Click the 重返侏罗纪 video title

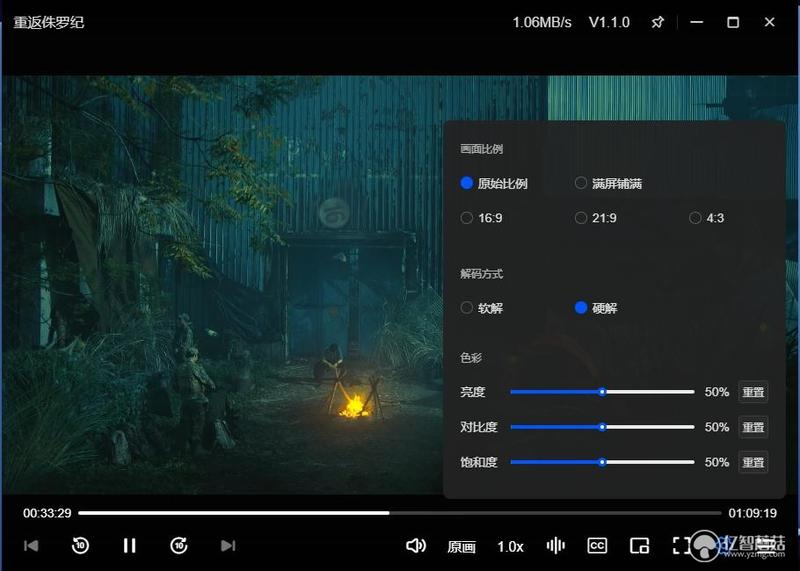pyautogui.click(x=48, y=22)
